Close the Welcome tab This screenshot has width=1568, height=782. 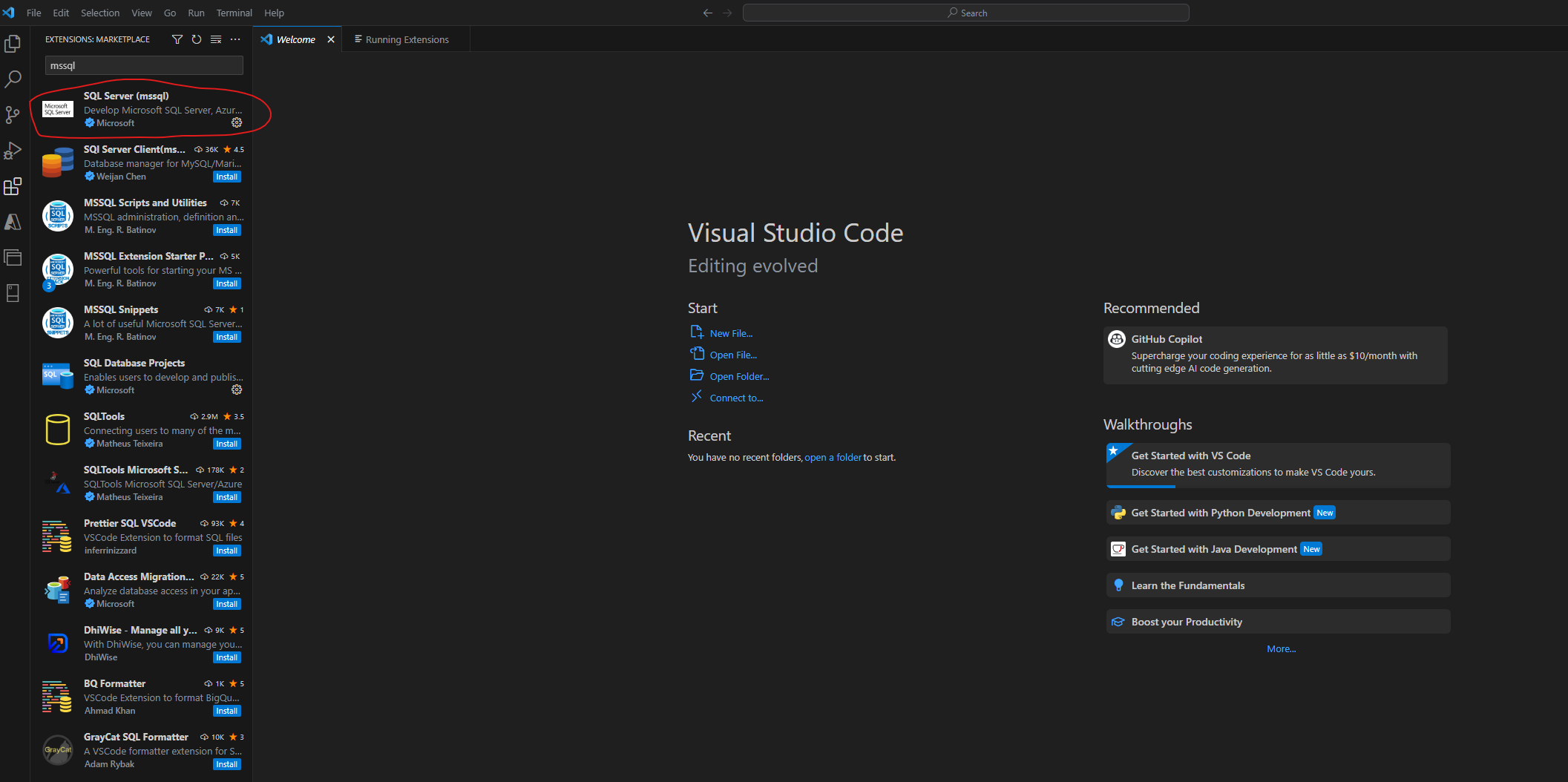tap(331, 39)
